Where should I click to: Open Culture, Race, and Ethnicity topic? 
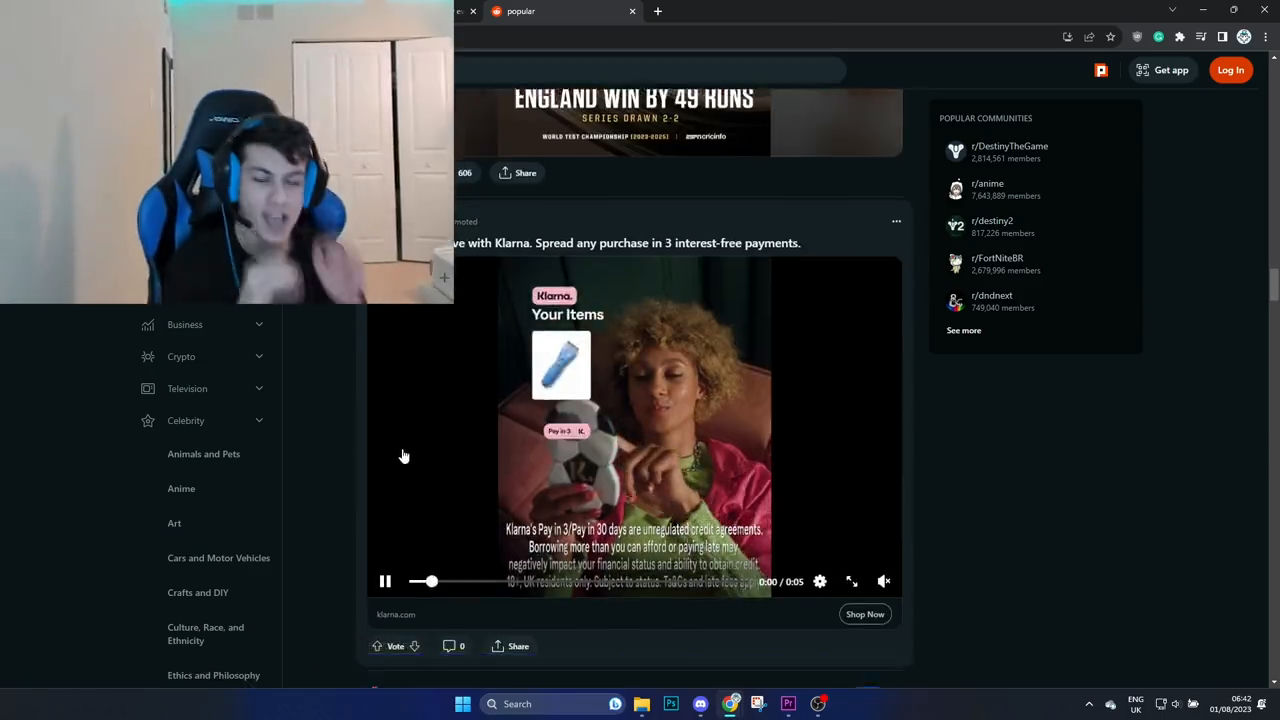[x=206, y=634]
